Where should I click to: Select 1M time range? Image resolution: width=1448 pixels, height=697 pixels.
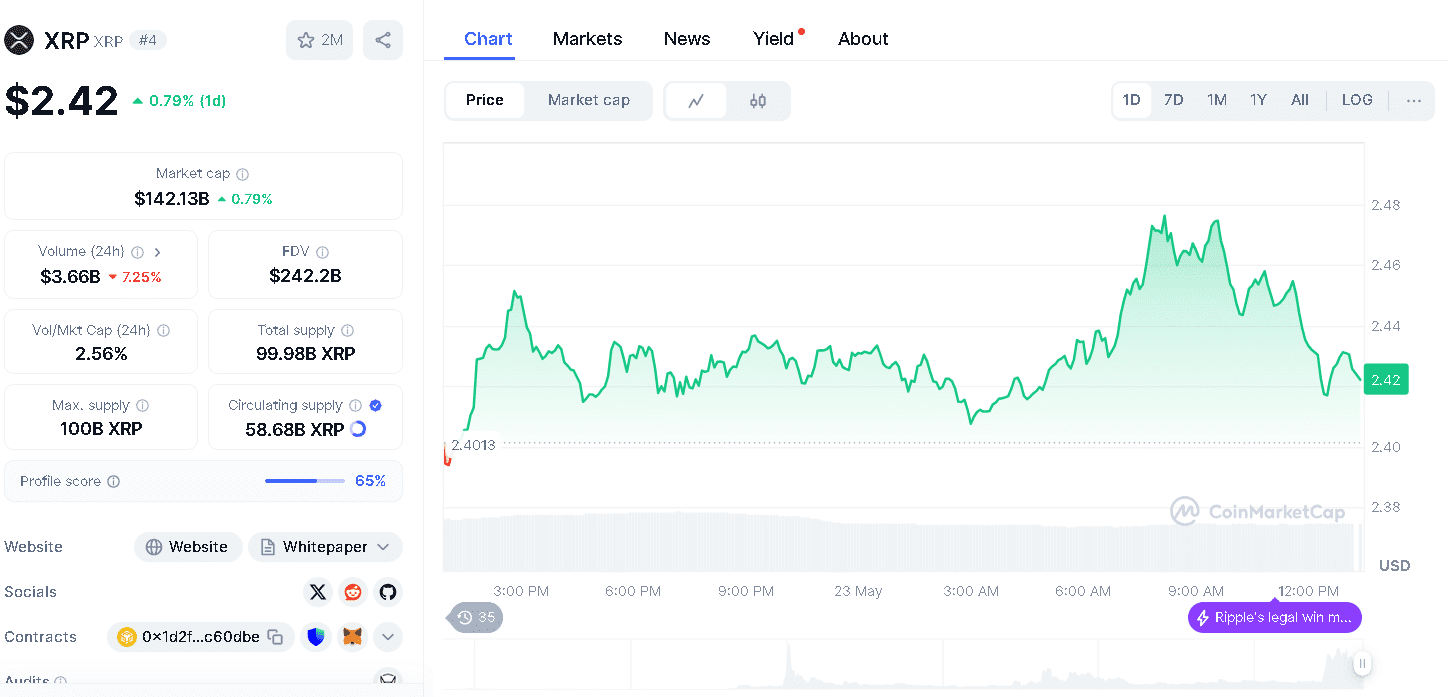click(x=1217, y=100)
